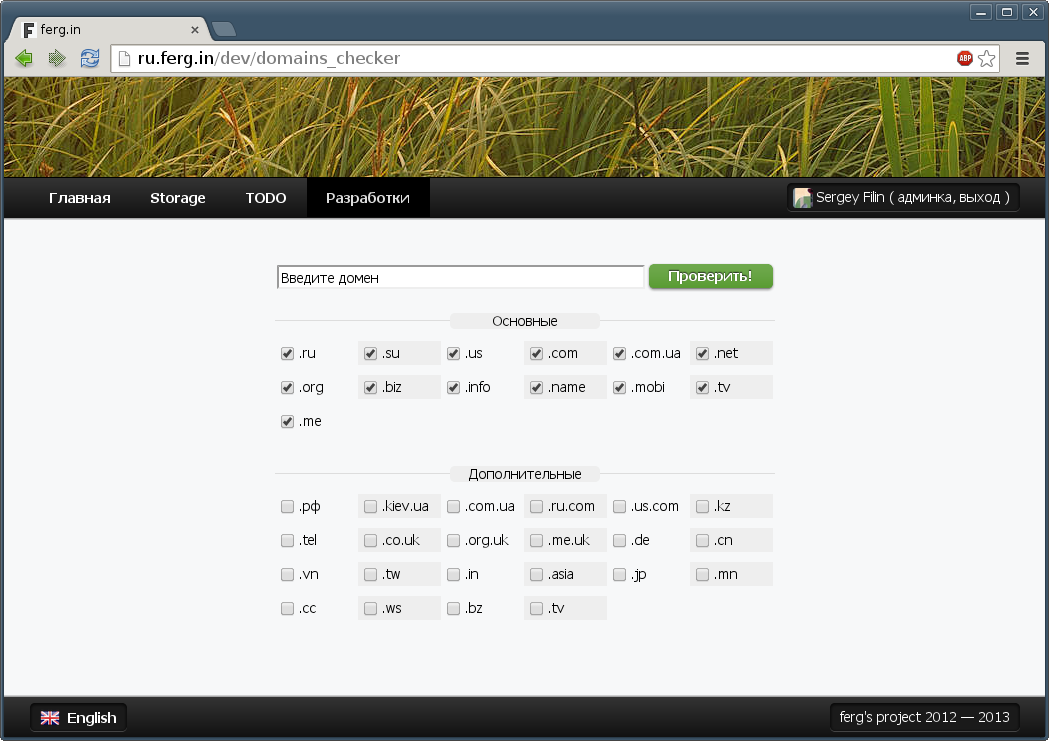This screenshot has width=1049, height=741.
Task: Go to the Storage menu section
Action: click(x=177, y=198)
